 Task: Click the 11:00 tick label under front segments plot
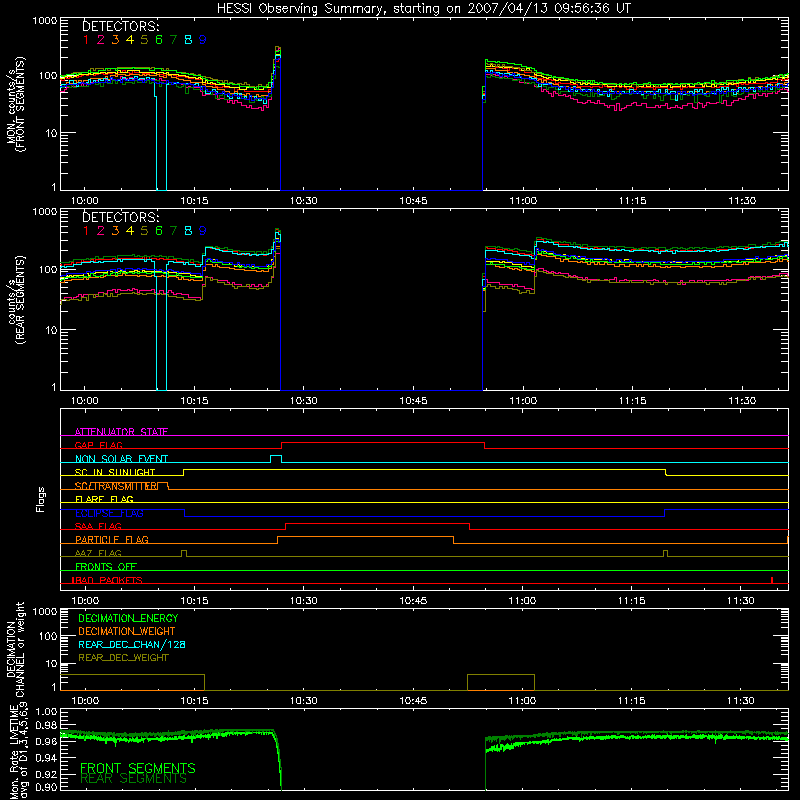[x=523, y=201]
